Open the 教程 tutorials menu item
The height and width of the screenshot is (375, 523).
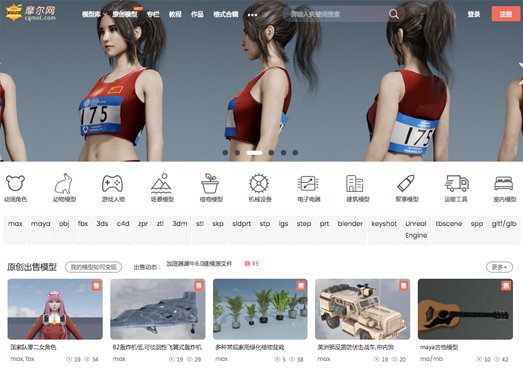pyautogui.click(x=175, y=14)
